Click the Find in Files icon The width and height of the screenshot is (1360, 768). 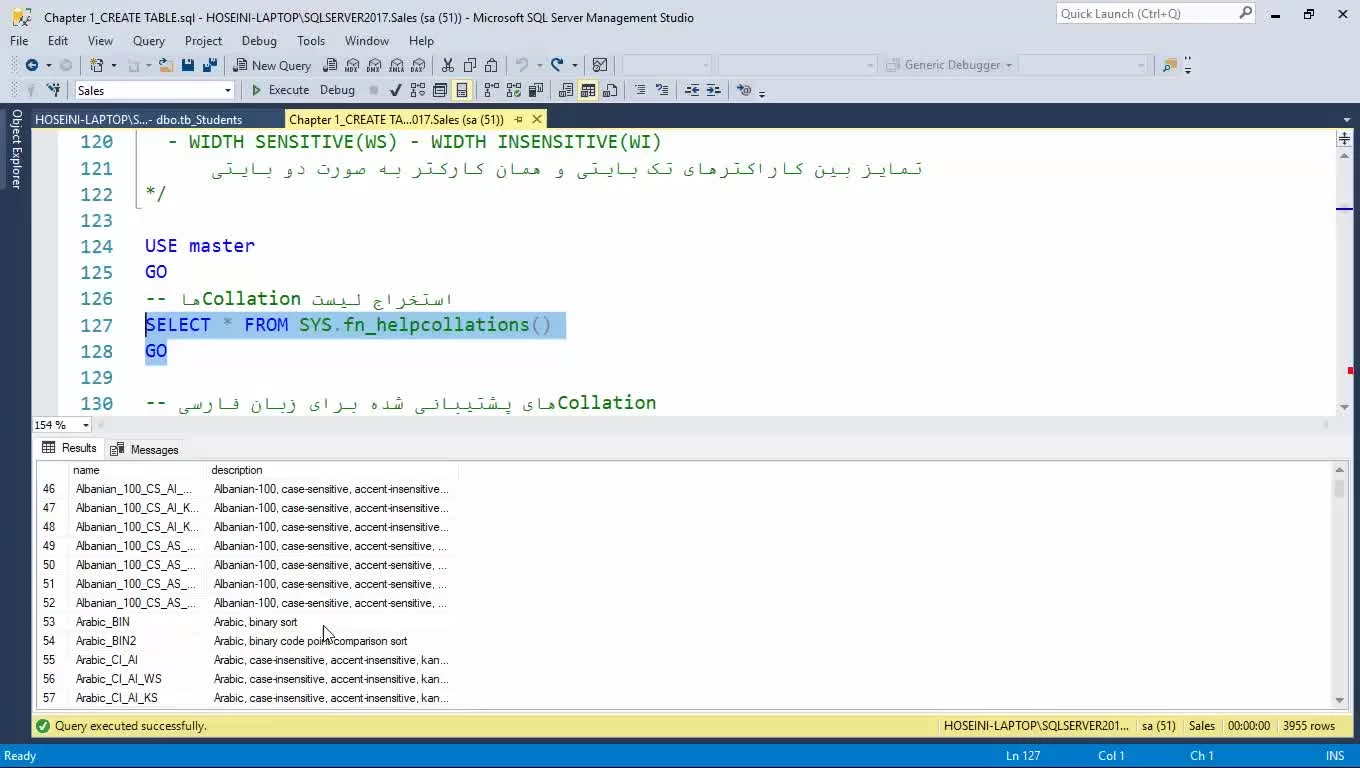(x=1169, y=65)
